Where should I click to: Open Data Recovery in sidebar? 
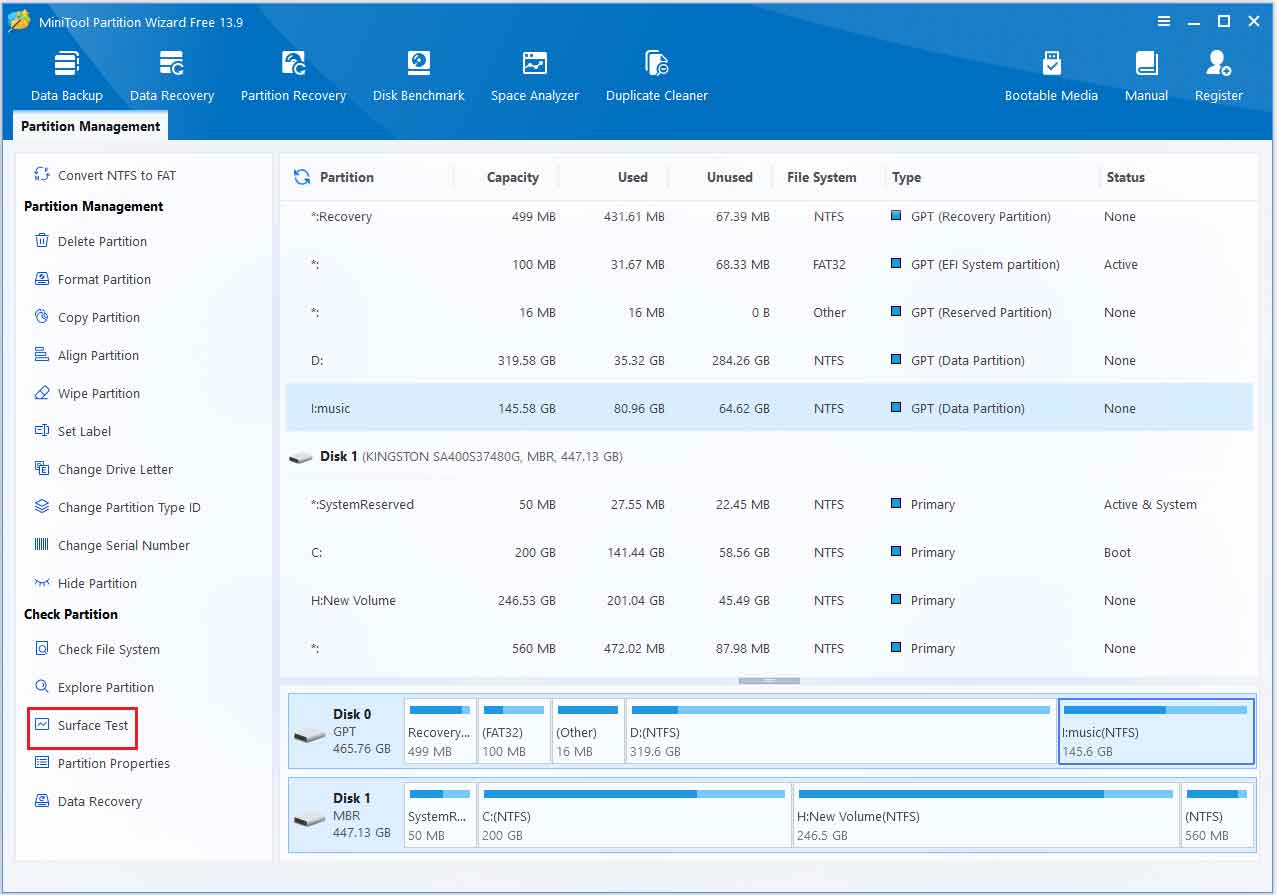point(88,801)
